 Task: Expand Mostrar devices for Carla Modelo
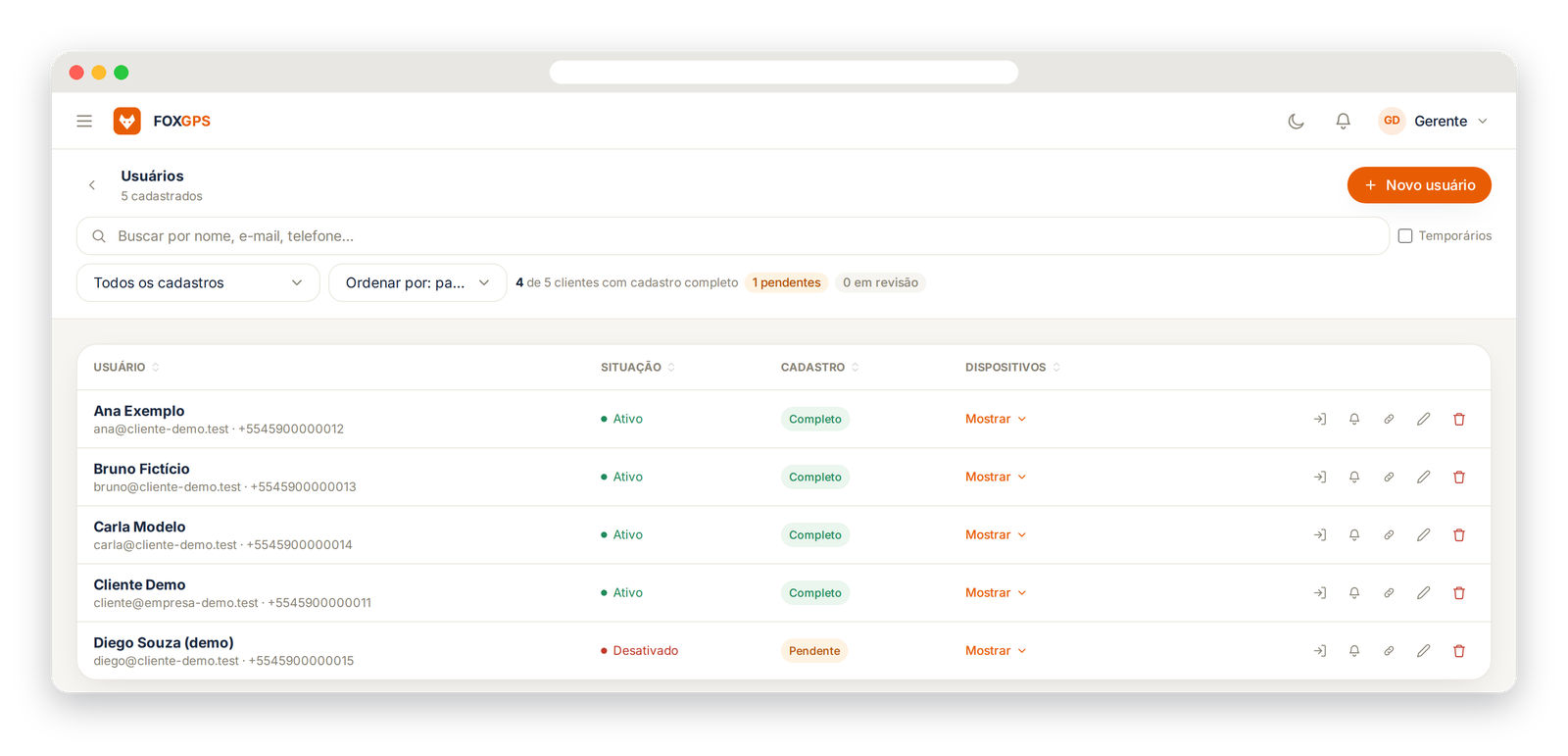996,535
